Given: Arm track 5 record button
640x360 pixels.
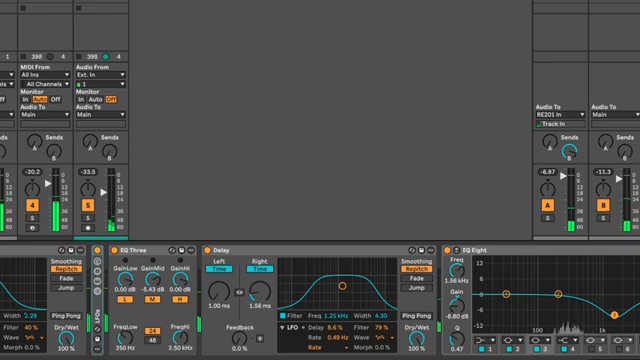Looking at the screenshot, I should pos(88,228).
